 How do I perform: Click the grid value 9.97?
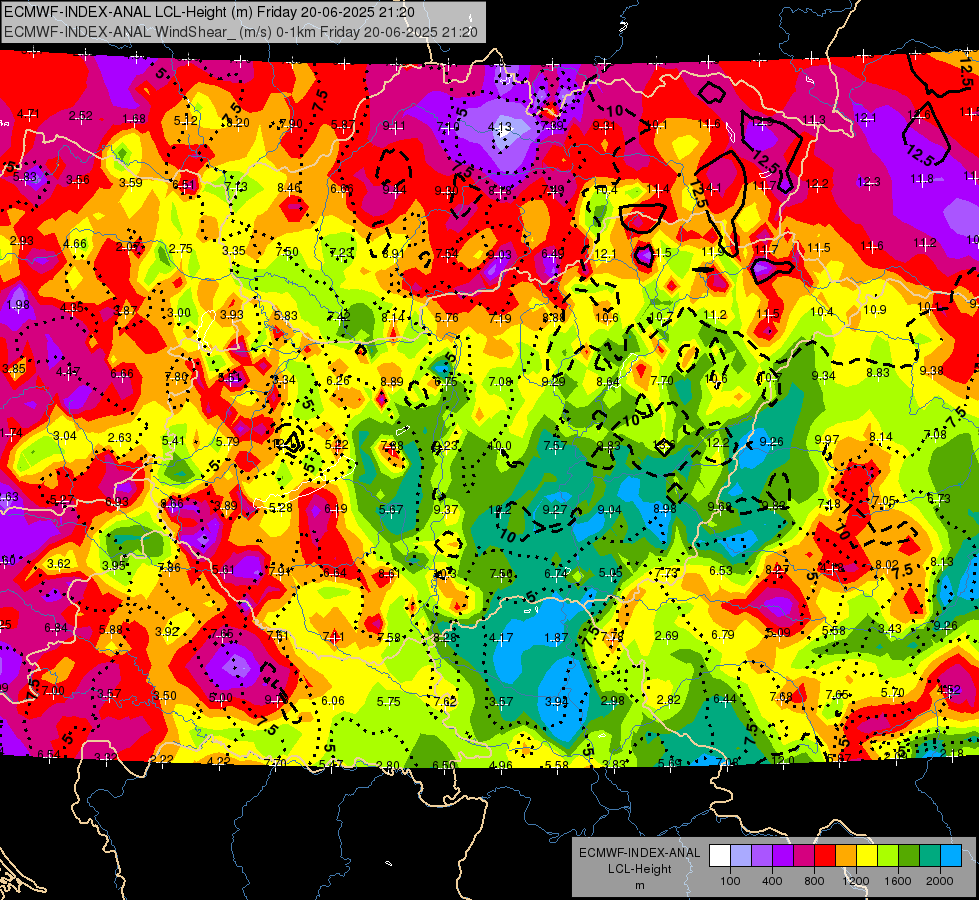827,440
